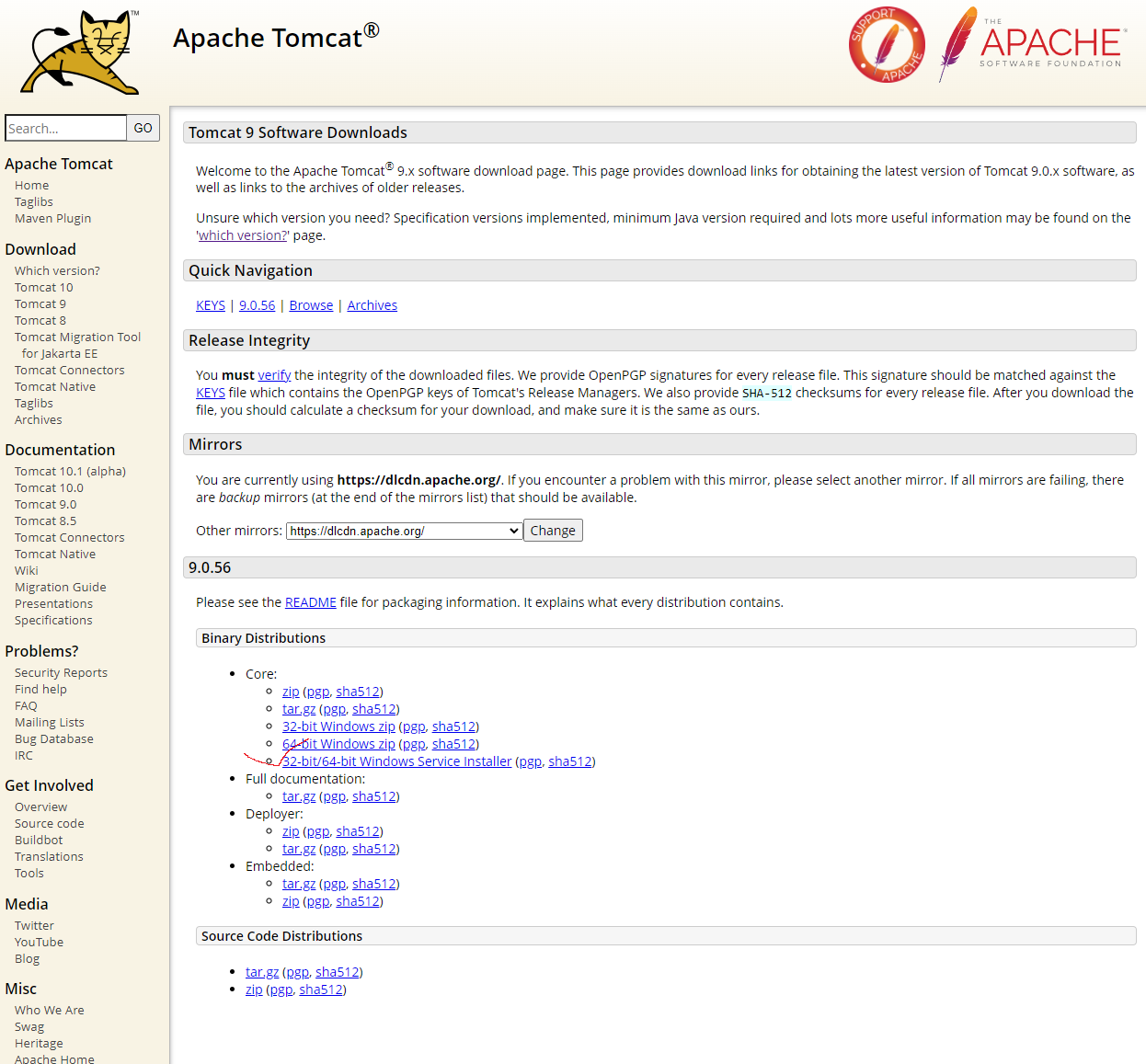
Task: Select Tomcat 9 under Download
Action: pos(40,303)
